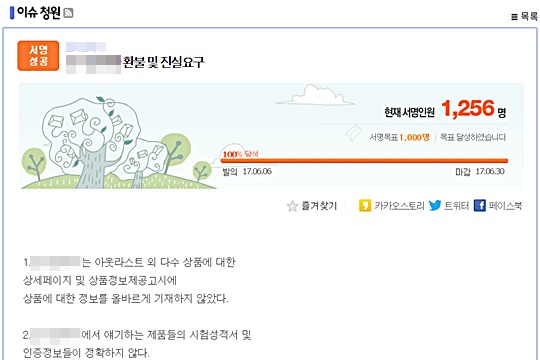The width and height of the screenshot is (540, 360).
Task: Click the orange signature progress bar
Action: (364, 161)
